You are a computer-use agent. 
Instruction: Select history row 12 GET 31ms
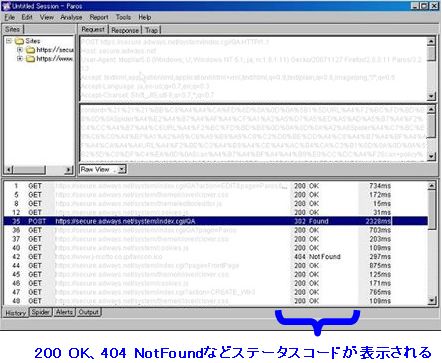click(215, 212)
